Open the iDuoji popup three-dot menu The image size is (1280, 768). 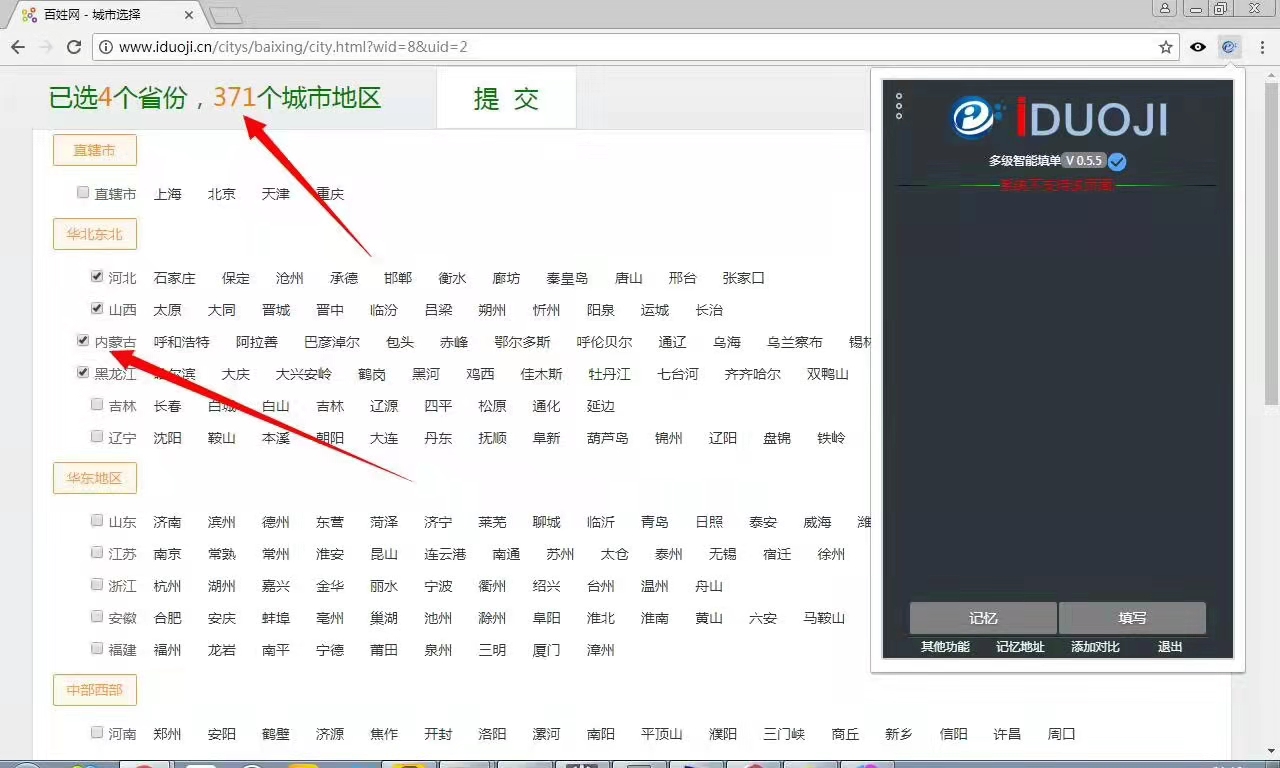coord(899,106)
